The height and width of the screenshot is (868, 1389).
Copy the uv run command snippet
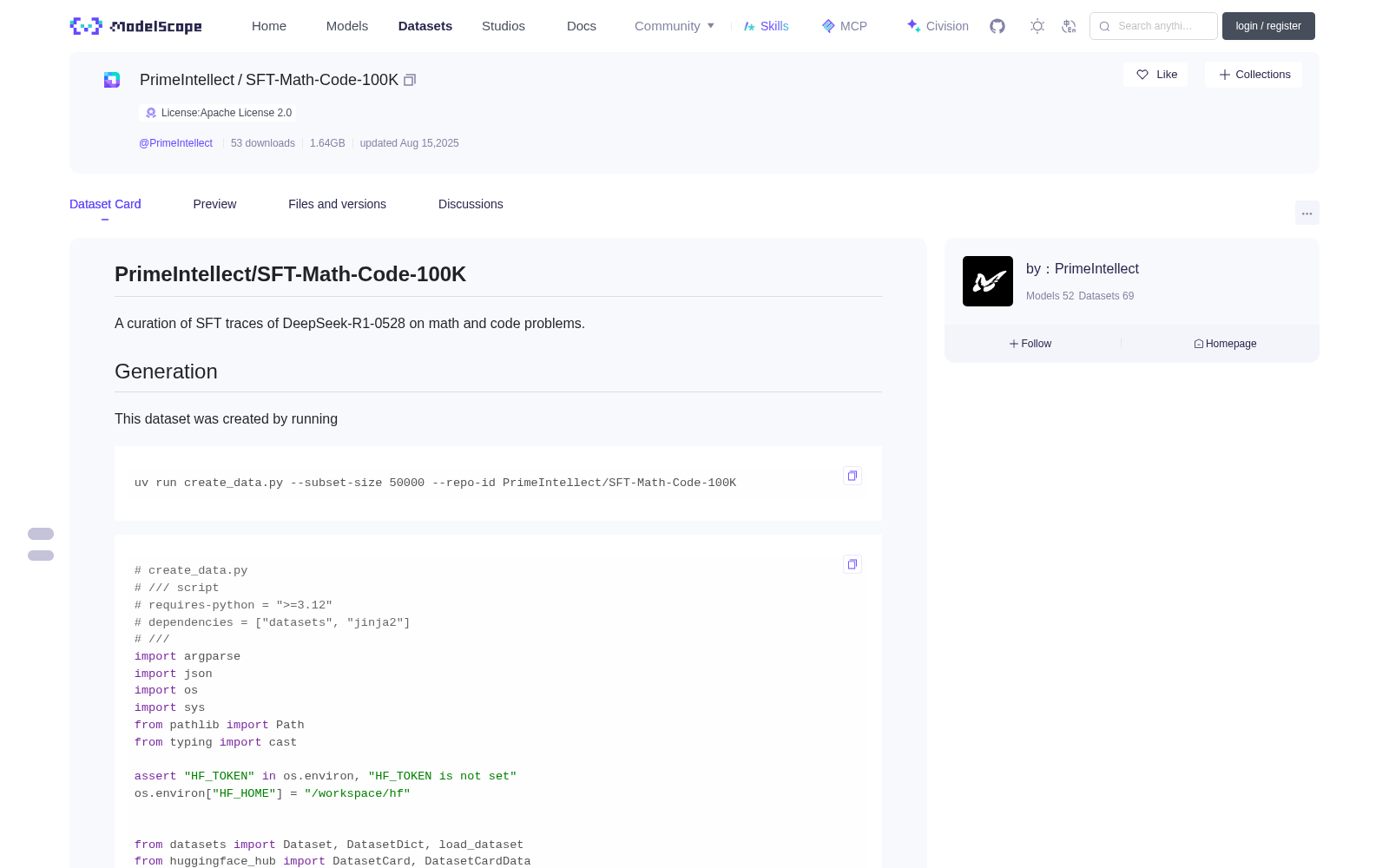tap(852, 476)
